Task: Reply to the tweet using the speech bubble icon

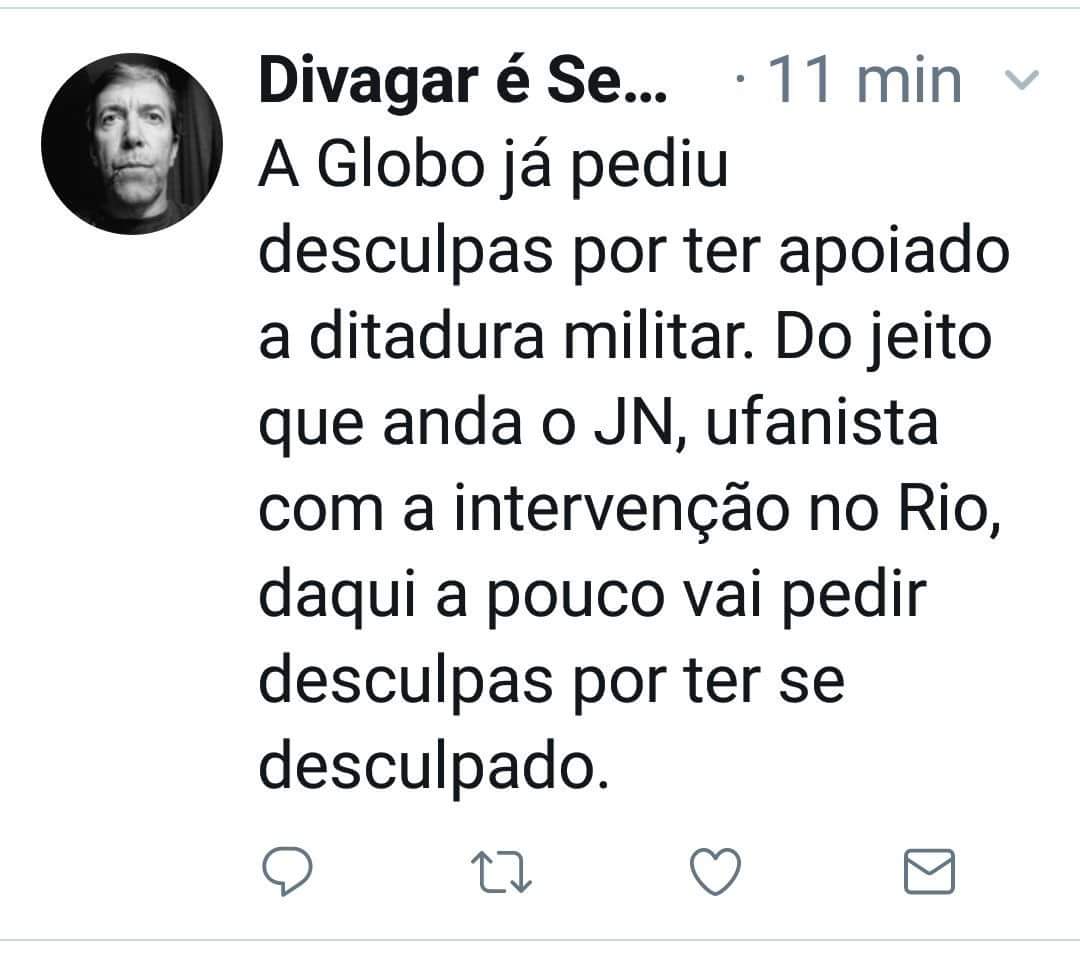Action: click(287, 871)
